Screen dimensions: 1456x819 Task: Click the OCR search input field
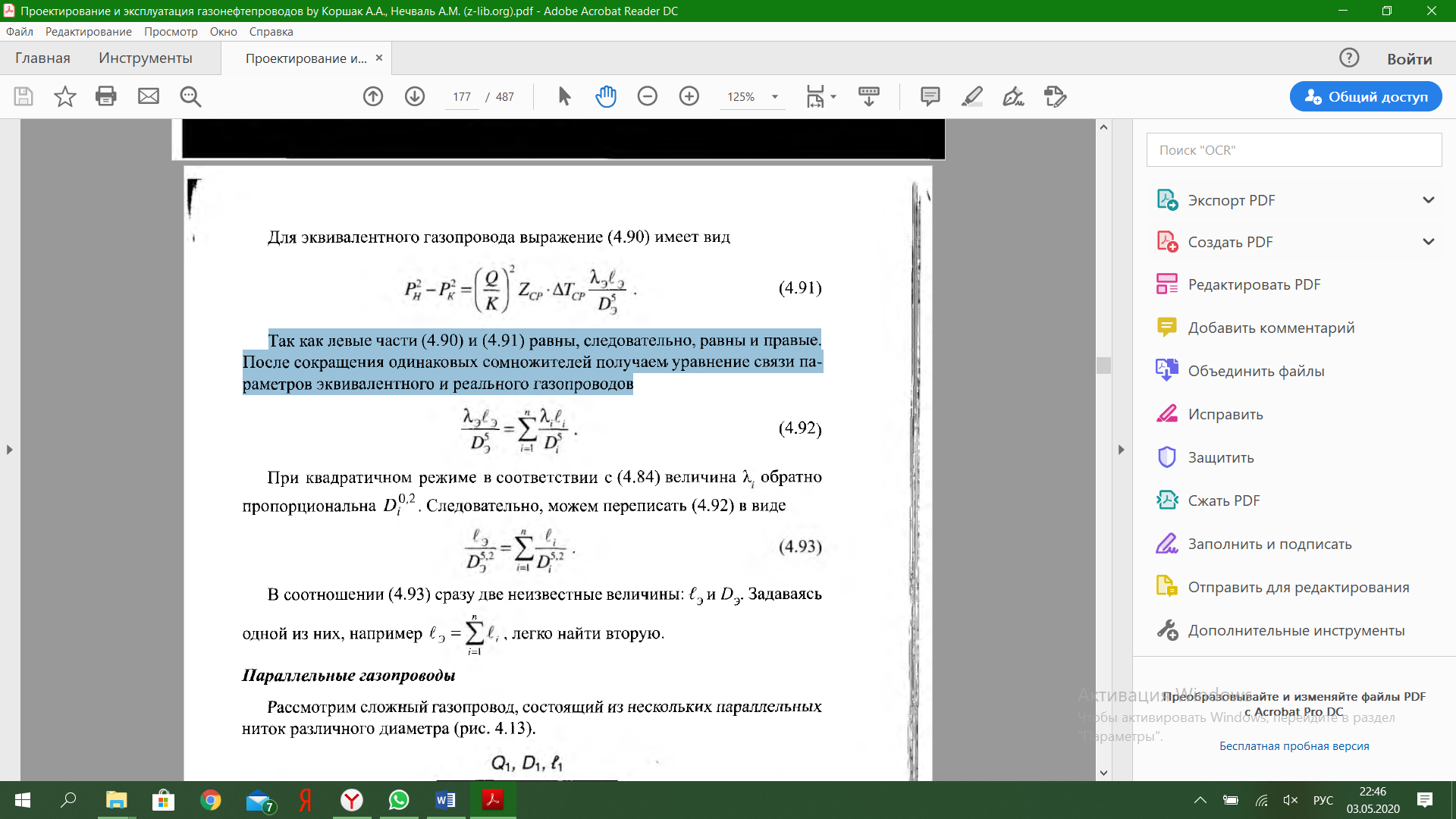tap(1294, 150)
